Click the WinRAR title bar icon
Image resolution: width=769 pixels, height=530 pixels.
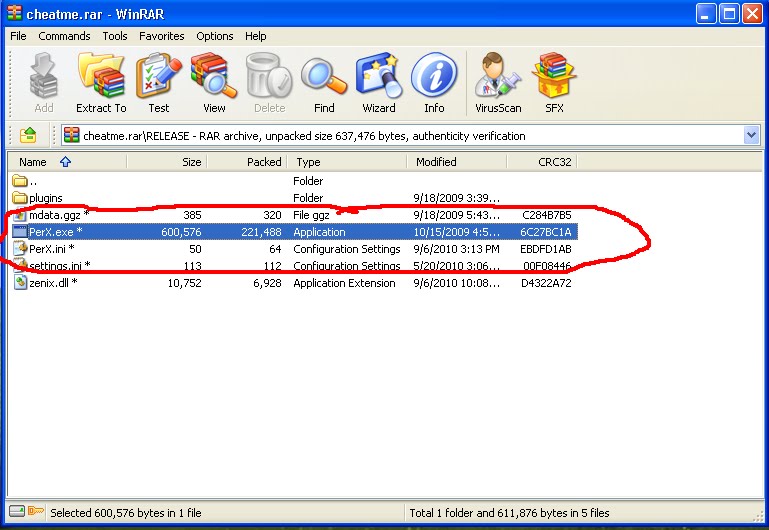pos(15,13)
